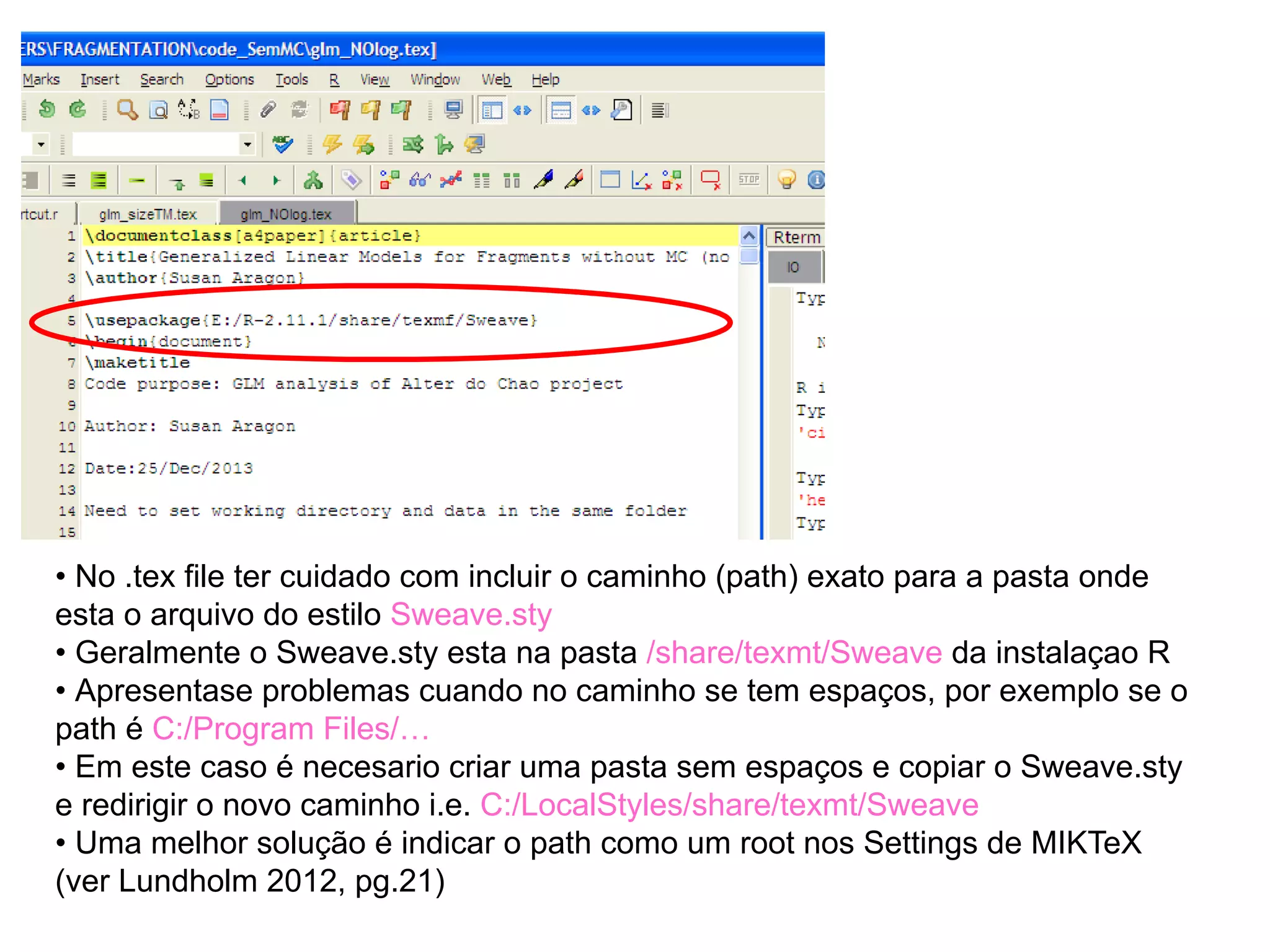Viewport: 1270px width, 952px height.
Task: Click the green highlighted lines icon
Action: 99,180
